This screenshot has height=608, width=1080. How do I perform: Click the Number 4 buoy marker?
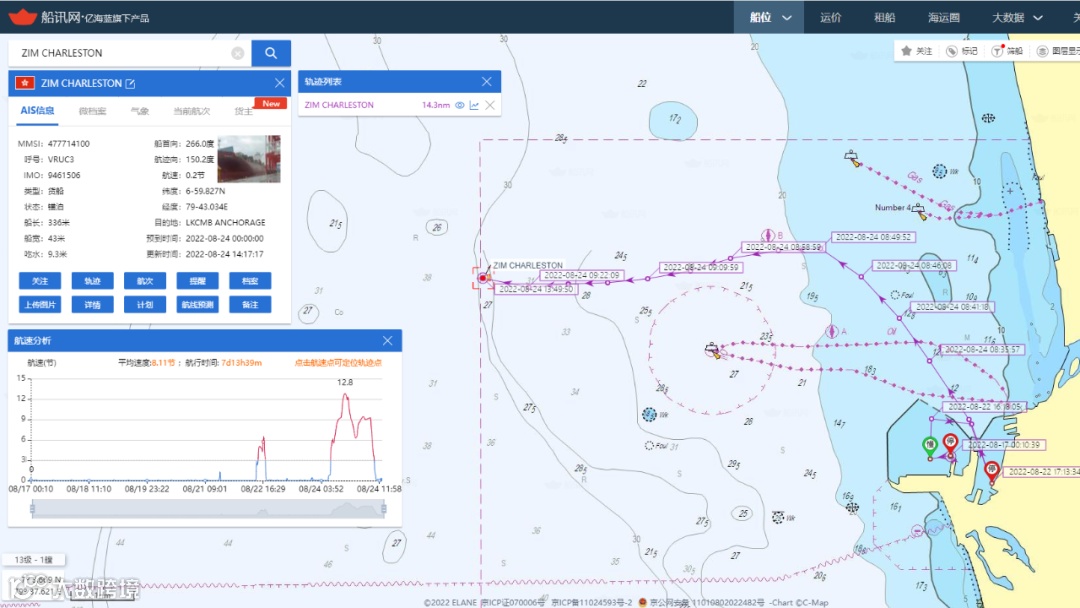918,211
